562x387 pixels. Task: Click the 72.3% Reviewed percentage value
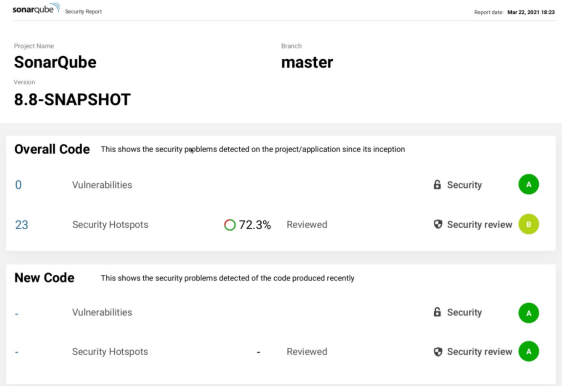click(255, 225)
